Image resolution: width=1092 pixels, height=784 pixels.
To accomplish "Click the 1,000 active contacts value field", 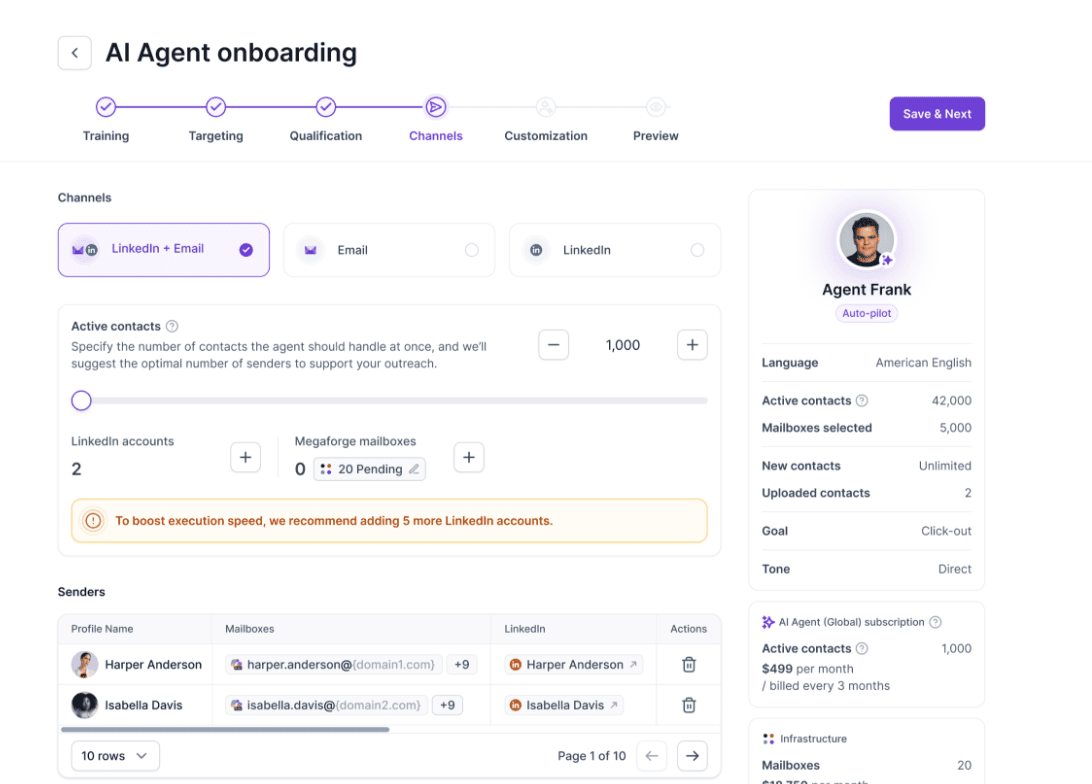I will coord(623,345).
